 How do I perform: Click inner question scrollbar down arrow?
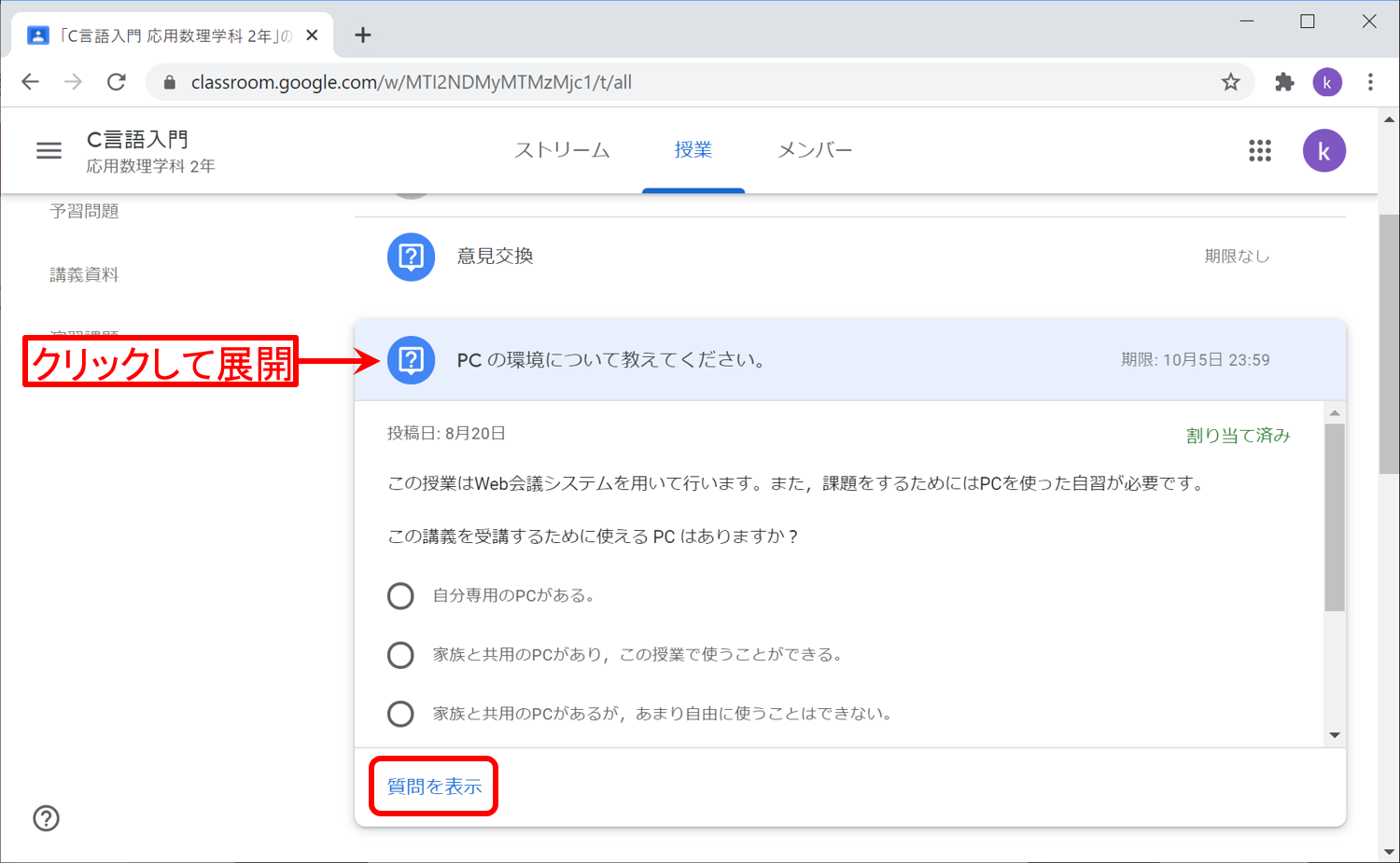[x=1335, y=735]
